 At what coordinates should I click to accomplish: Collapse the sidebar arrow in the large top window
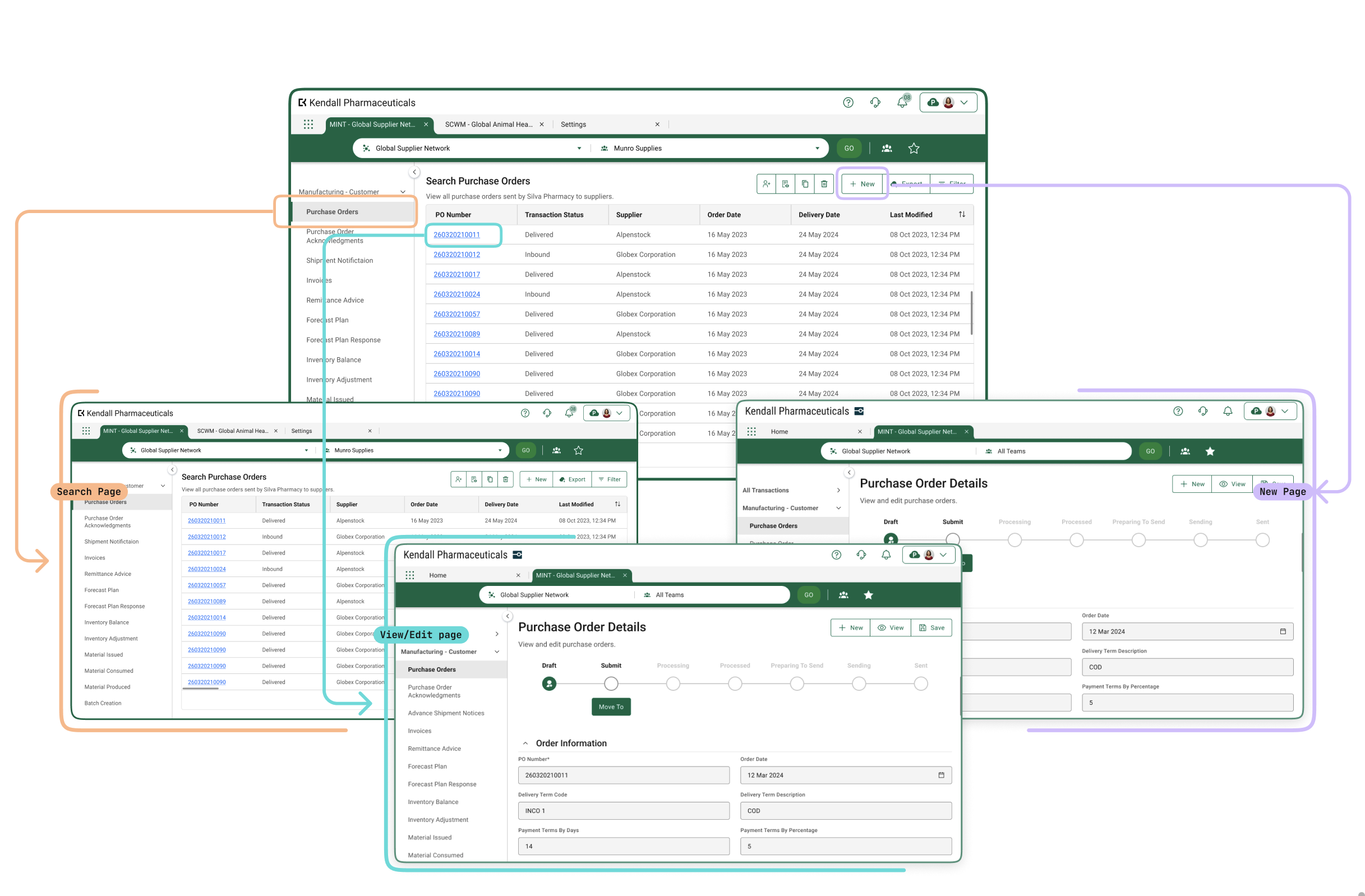414,172
